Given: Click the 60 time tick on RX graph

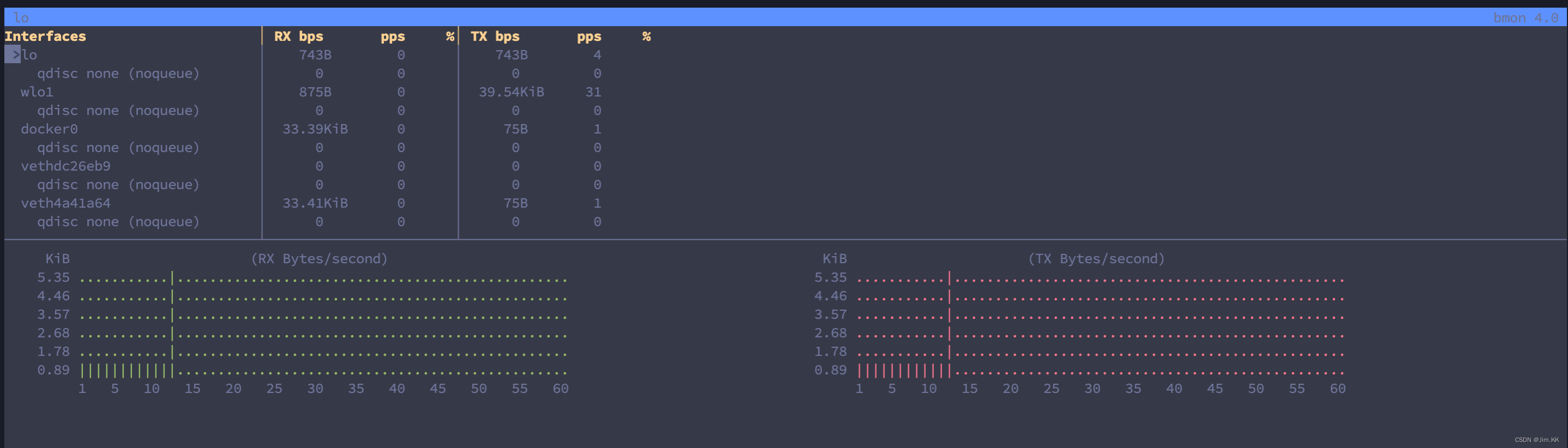Looking at the screenshot, I should coord(560,389).
